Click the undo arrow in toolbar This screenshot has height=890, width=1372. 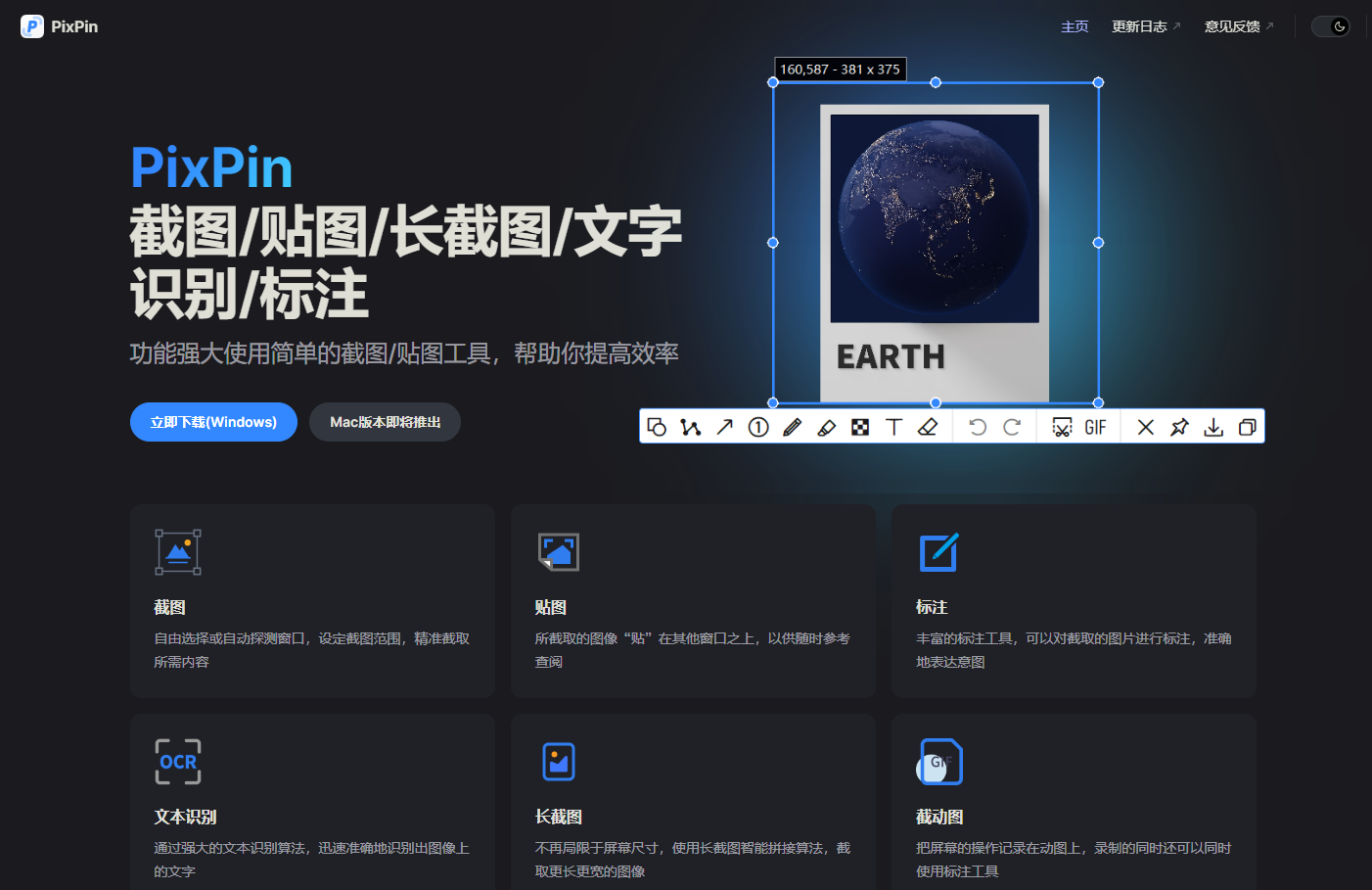[x=978, y=427]
